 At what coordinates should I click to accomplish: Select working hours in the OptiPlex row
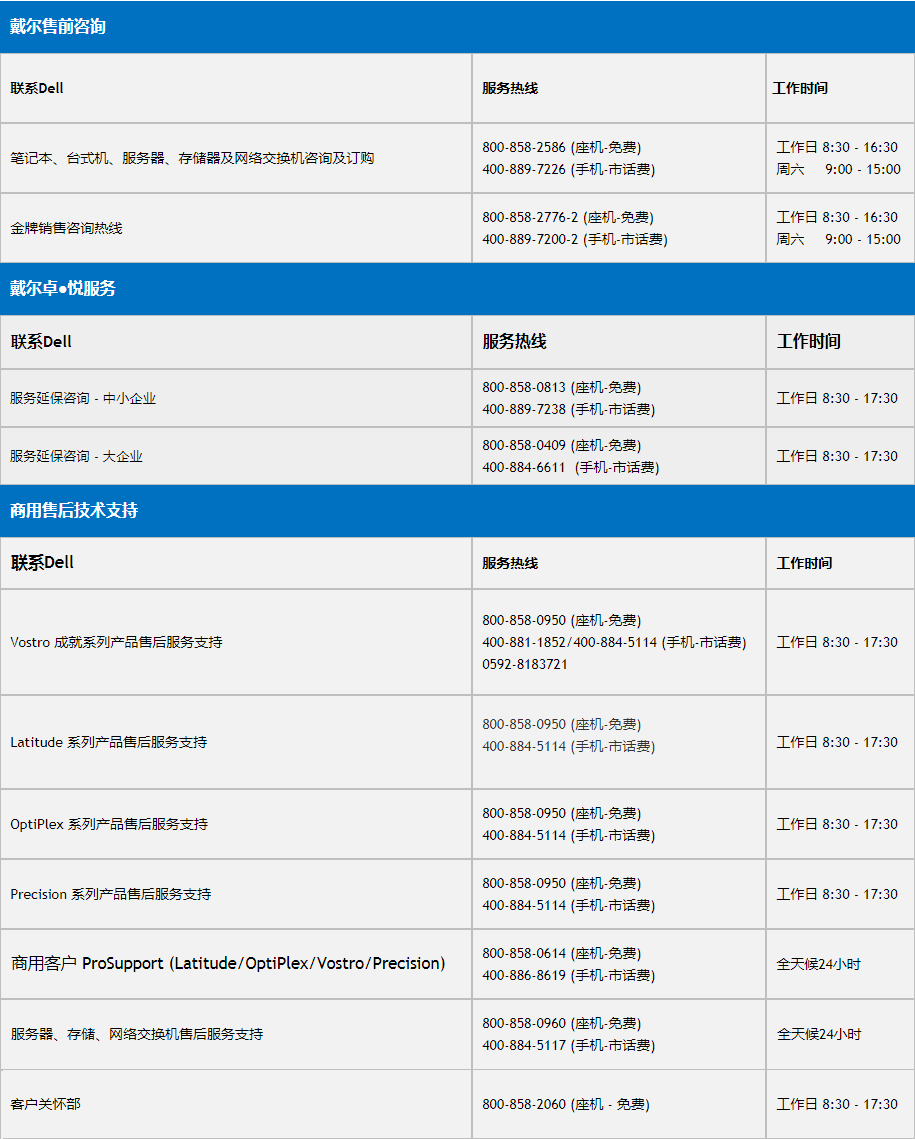pos(837,824)
